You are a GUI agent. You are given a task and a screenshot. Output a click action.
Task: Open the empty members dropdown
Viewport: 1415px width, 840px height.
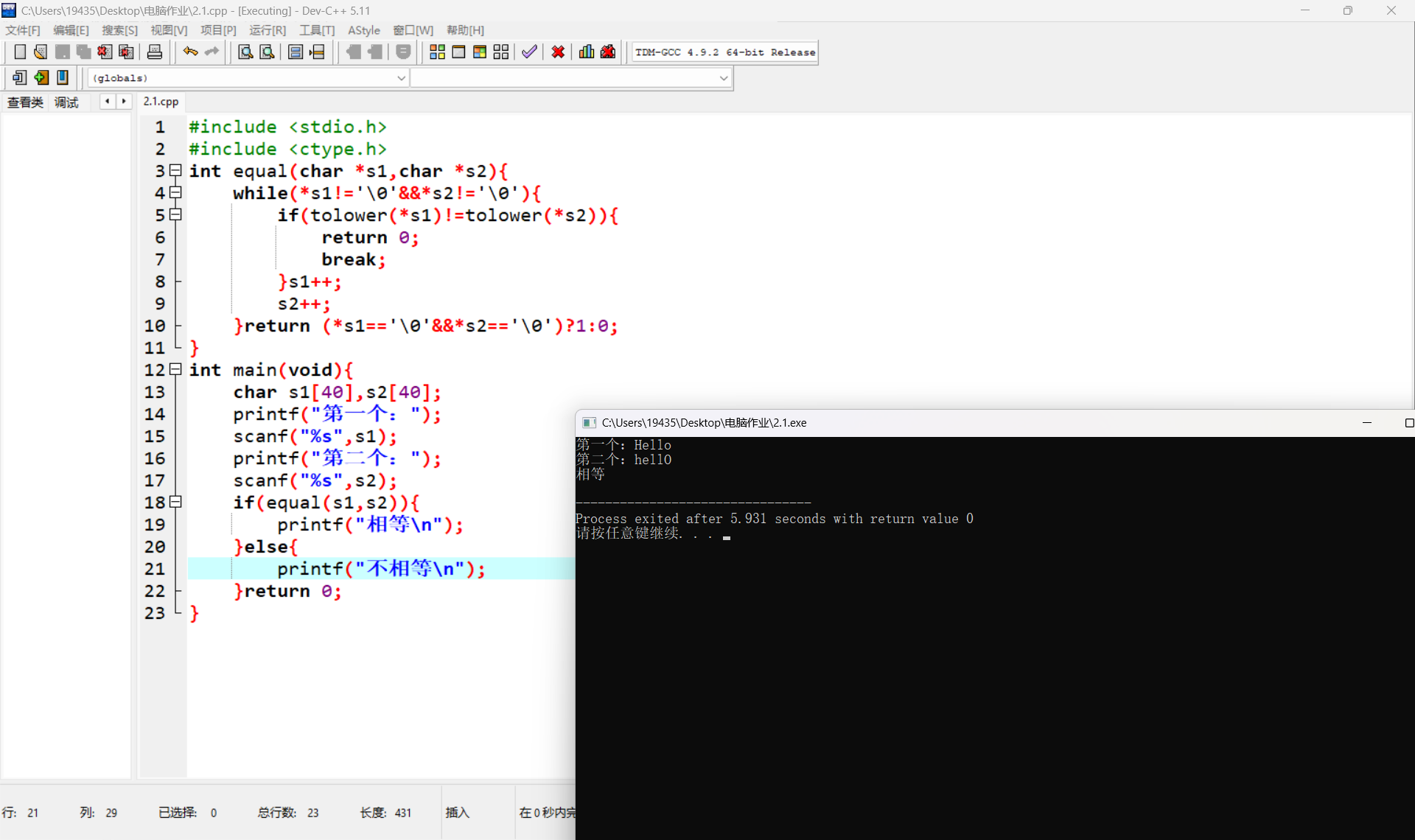(x=723, y=78)
